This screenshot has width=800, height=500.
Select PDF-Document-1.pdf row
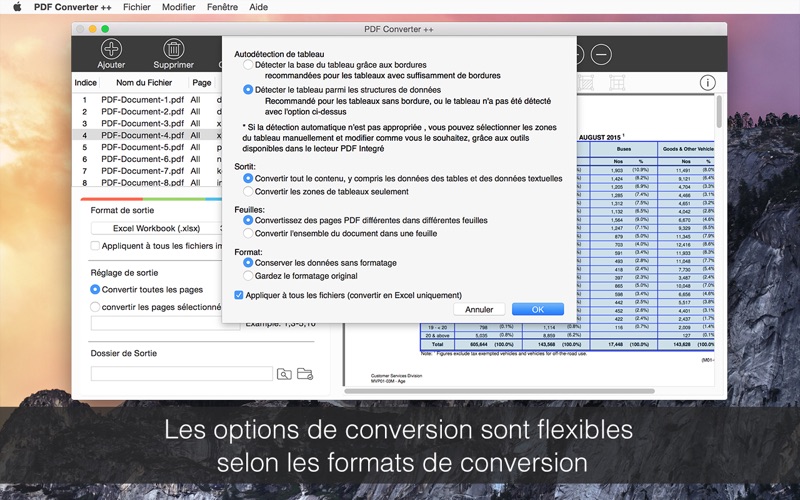pos(148,99)
